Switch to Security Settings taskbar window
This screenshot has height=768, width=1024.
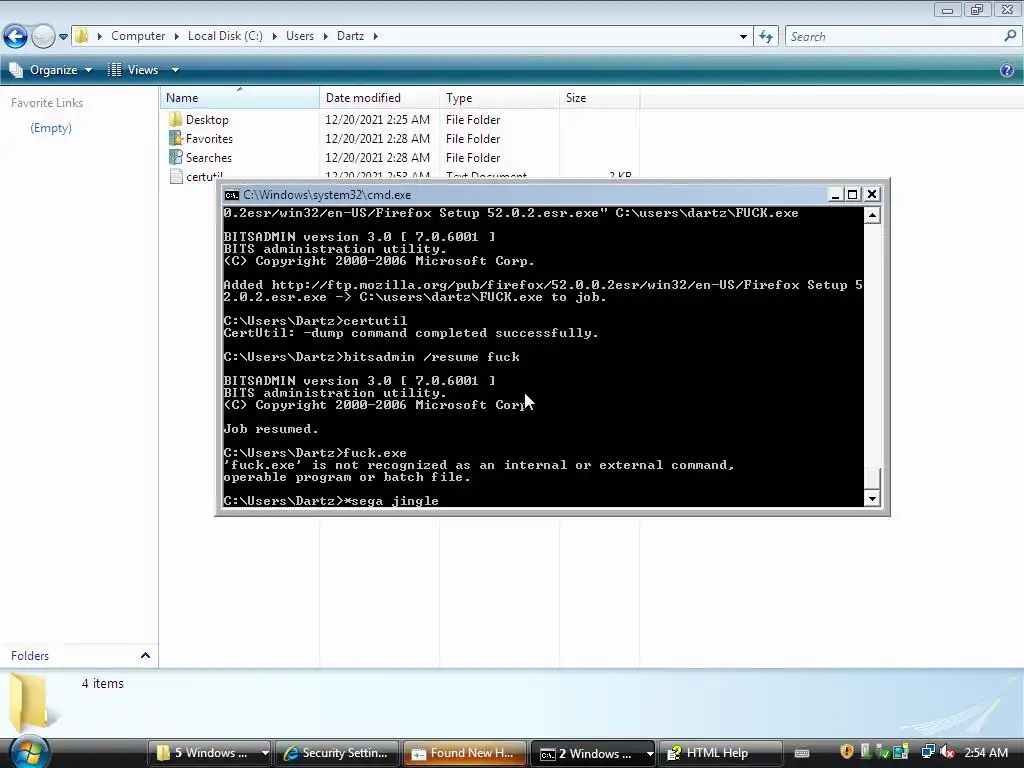[336, 753]
